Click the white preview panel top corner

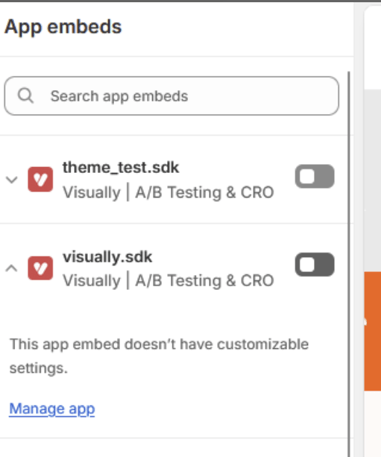point(373,47)
